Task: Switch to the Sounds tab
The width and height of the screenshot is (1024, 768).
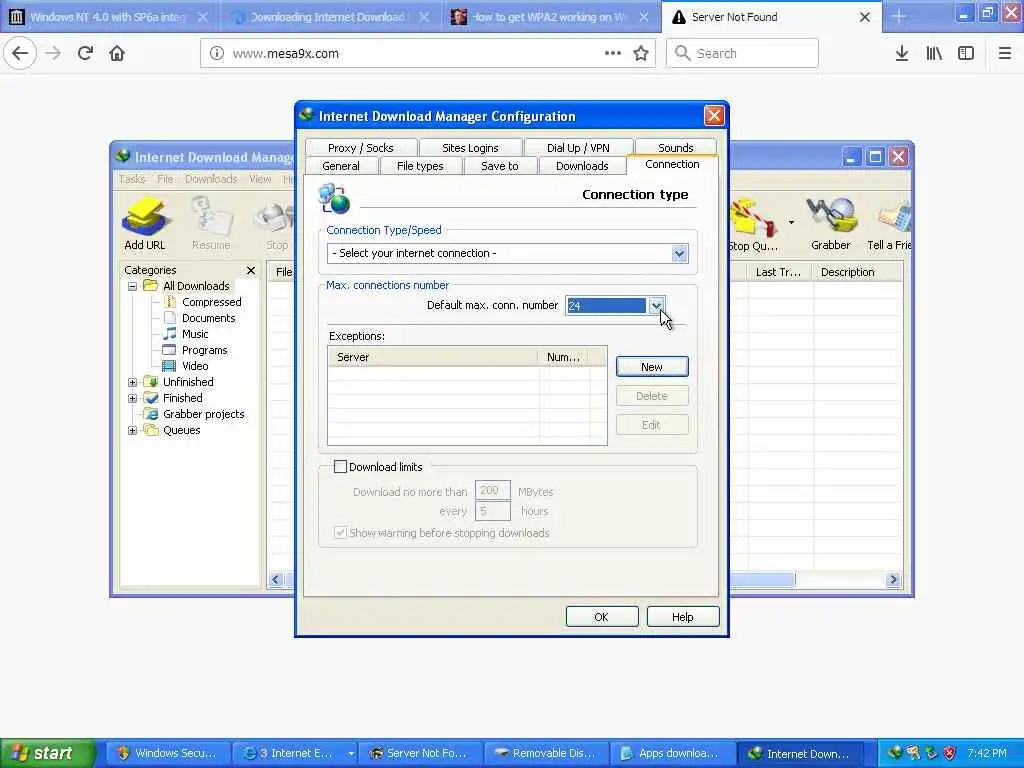Action: pyautogui.click(x=675, y=148)
